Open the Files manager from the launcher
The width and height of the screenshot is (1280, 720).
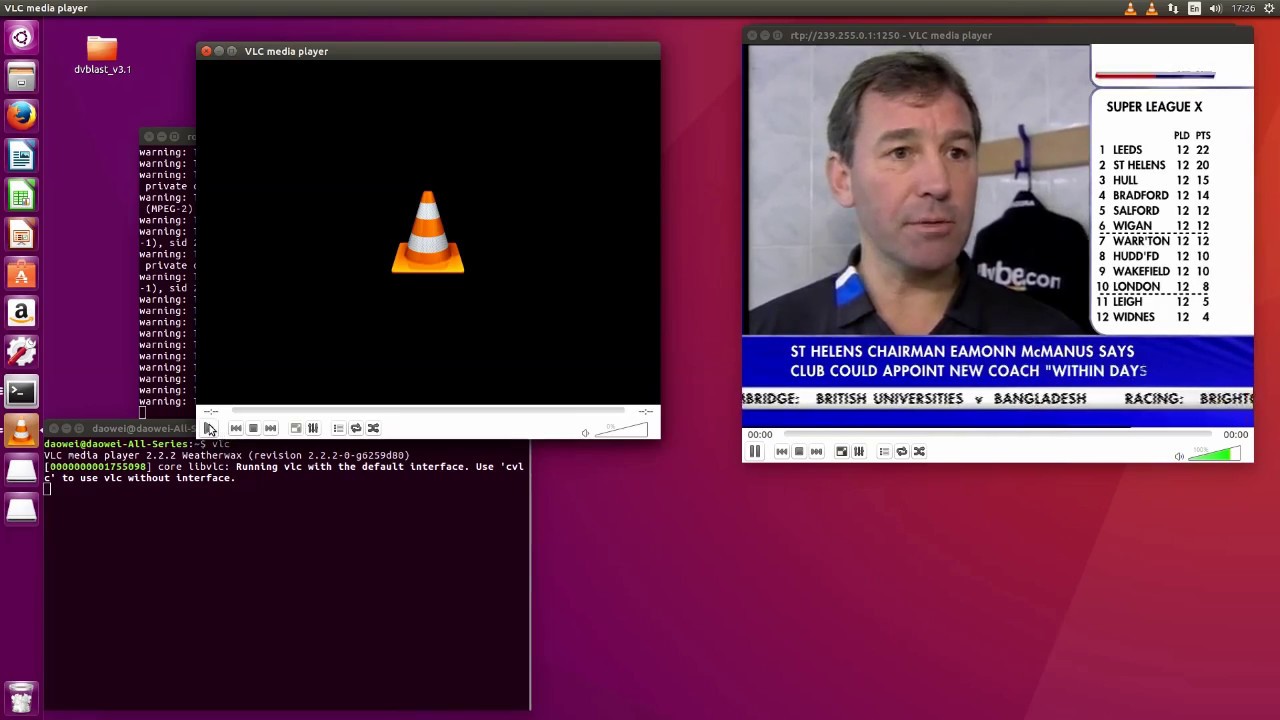(x=21, y=77)
